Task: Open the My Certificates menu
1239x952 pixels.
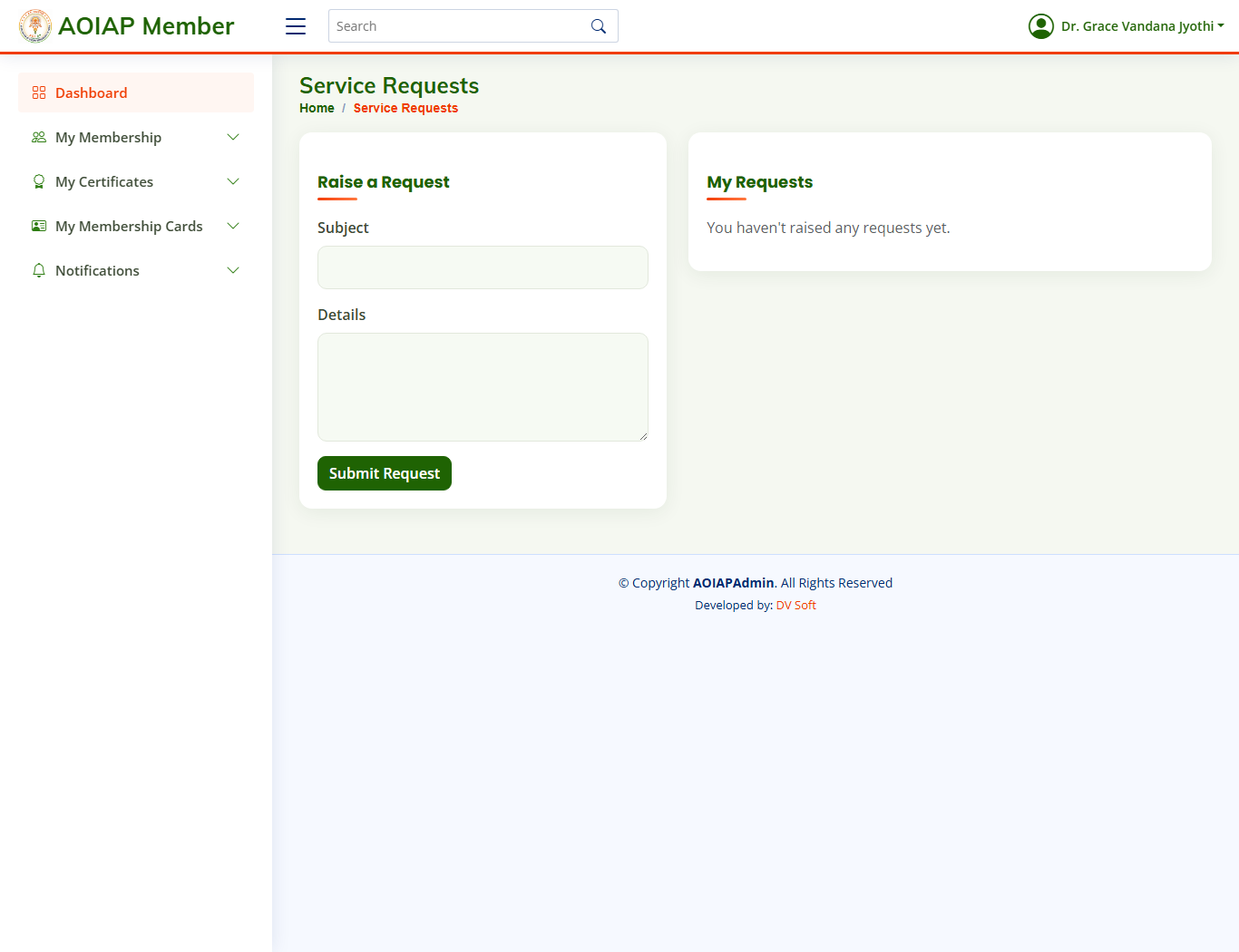Action: [x=136, y=181]
